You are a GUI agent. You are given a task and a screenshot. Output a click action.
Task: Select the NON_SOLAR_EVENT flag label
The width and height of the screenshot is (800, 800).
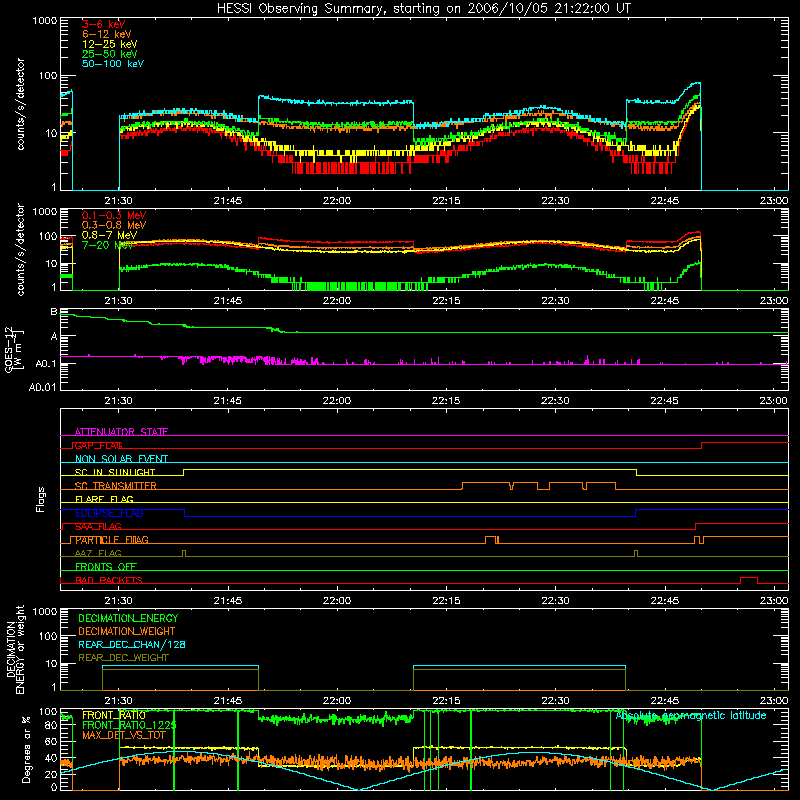[x=121, y=459]
